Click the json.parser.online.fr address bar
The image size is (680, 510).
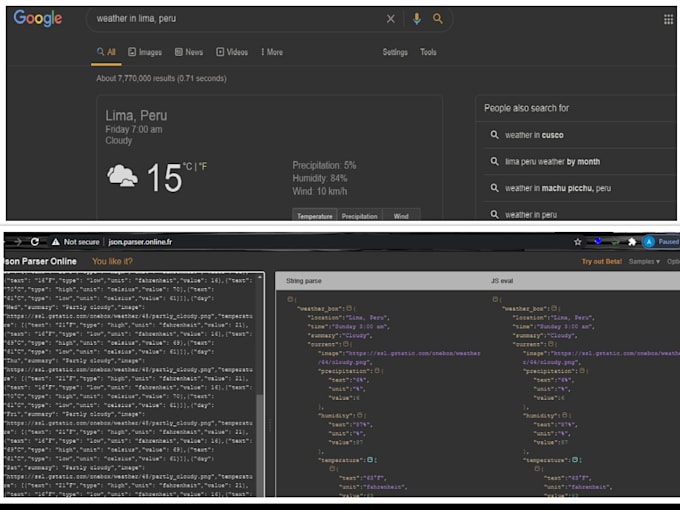point(140,242)
